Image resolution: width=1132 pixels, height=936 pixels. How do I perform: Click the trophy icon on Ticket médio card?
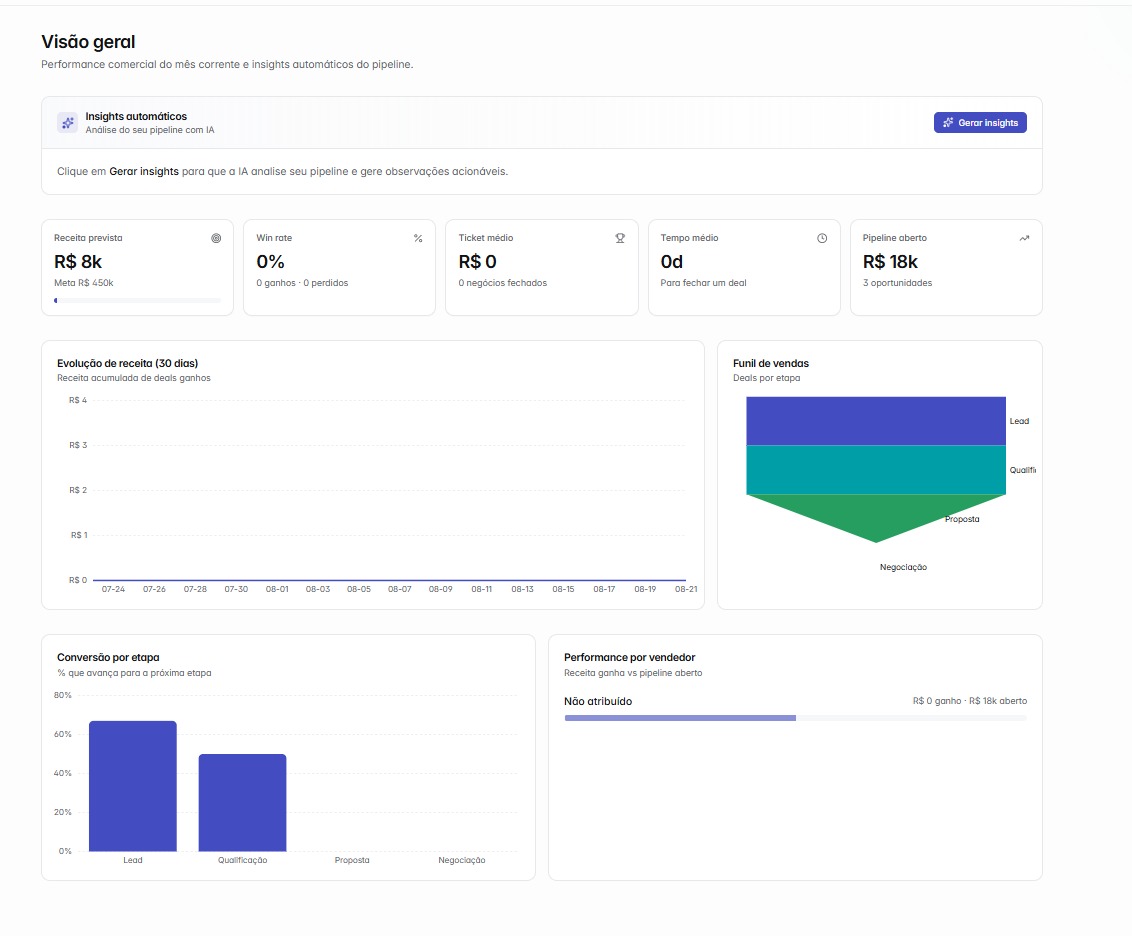620,238
